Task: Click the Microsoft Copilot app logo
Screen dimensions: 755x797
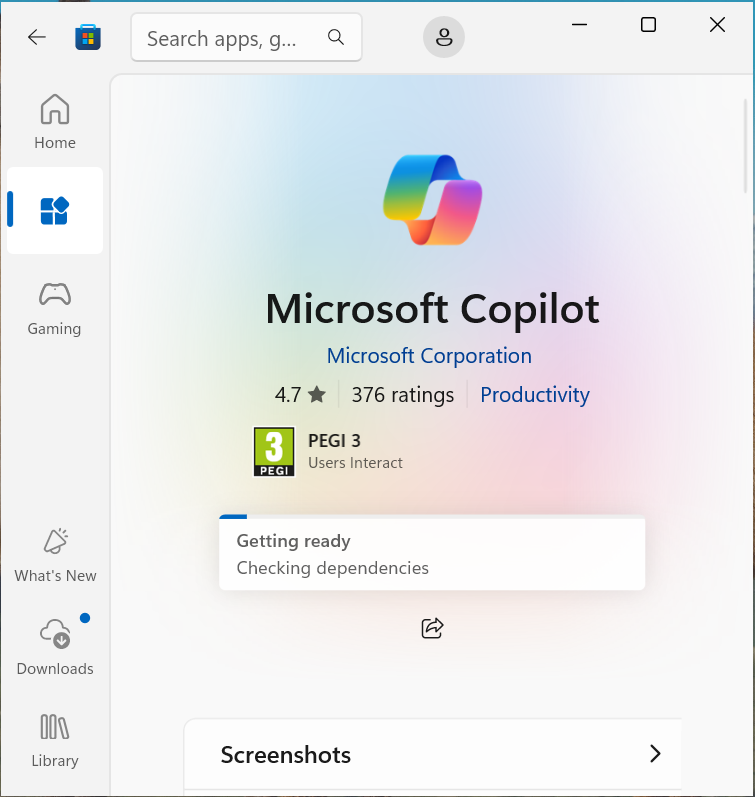Action: [x=432, y=200]
